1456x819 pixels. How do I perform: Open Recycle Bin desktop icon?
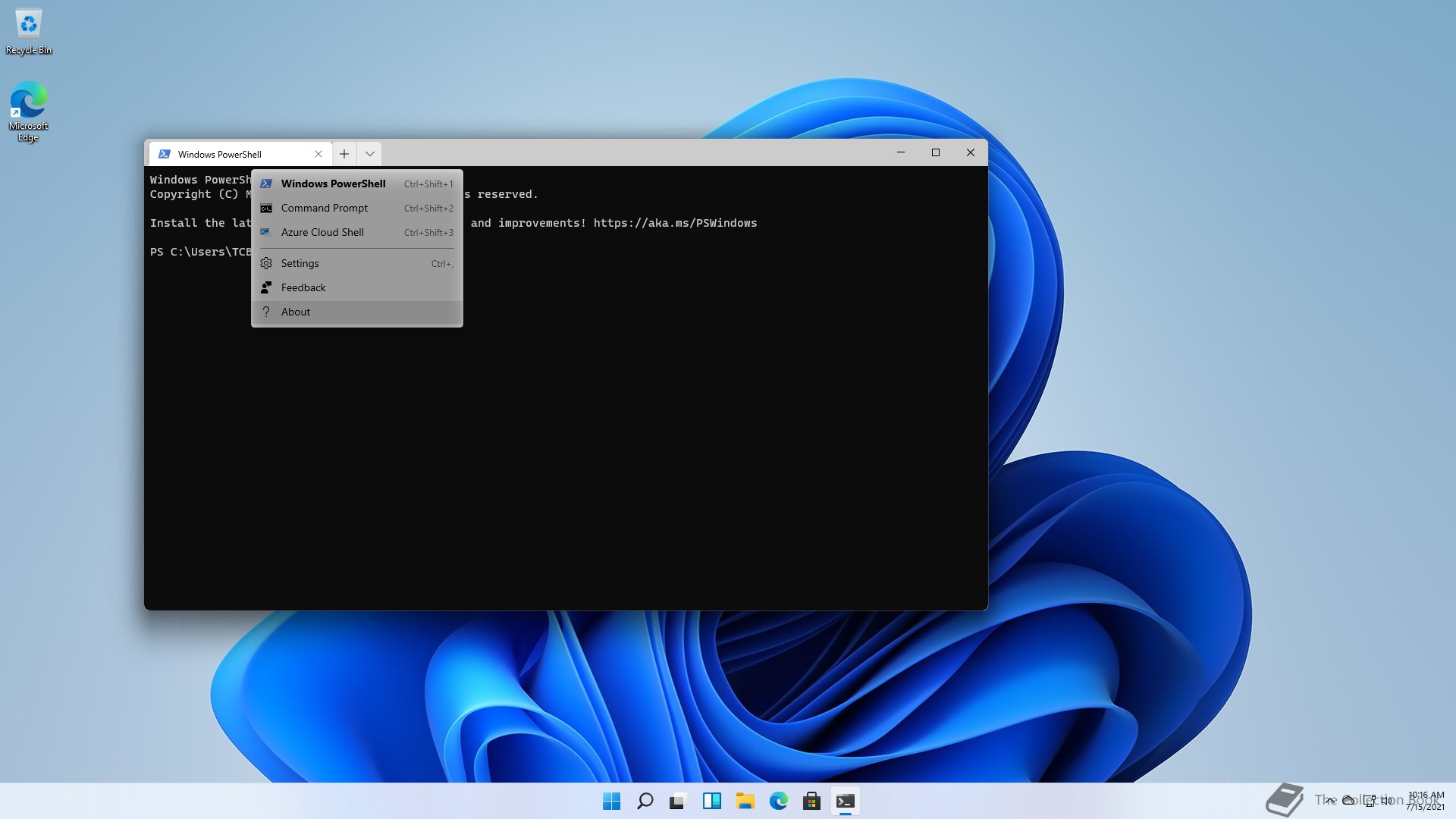coord(29,32)
